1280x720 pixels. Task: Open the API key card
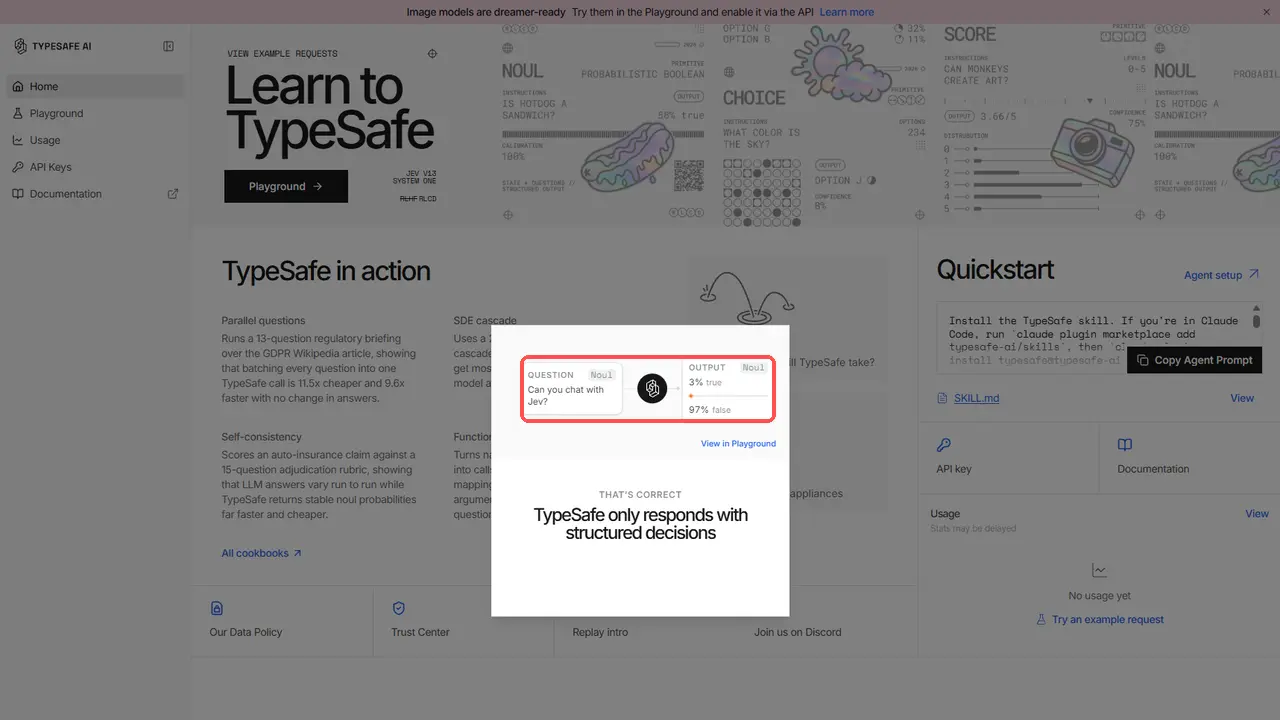1009,457
